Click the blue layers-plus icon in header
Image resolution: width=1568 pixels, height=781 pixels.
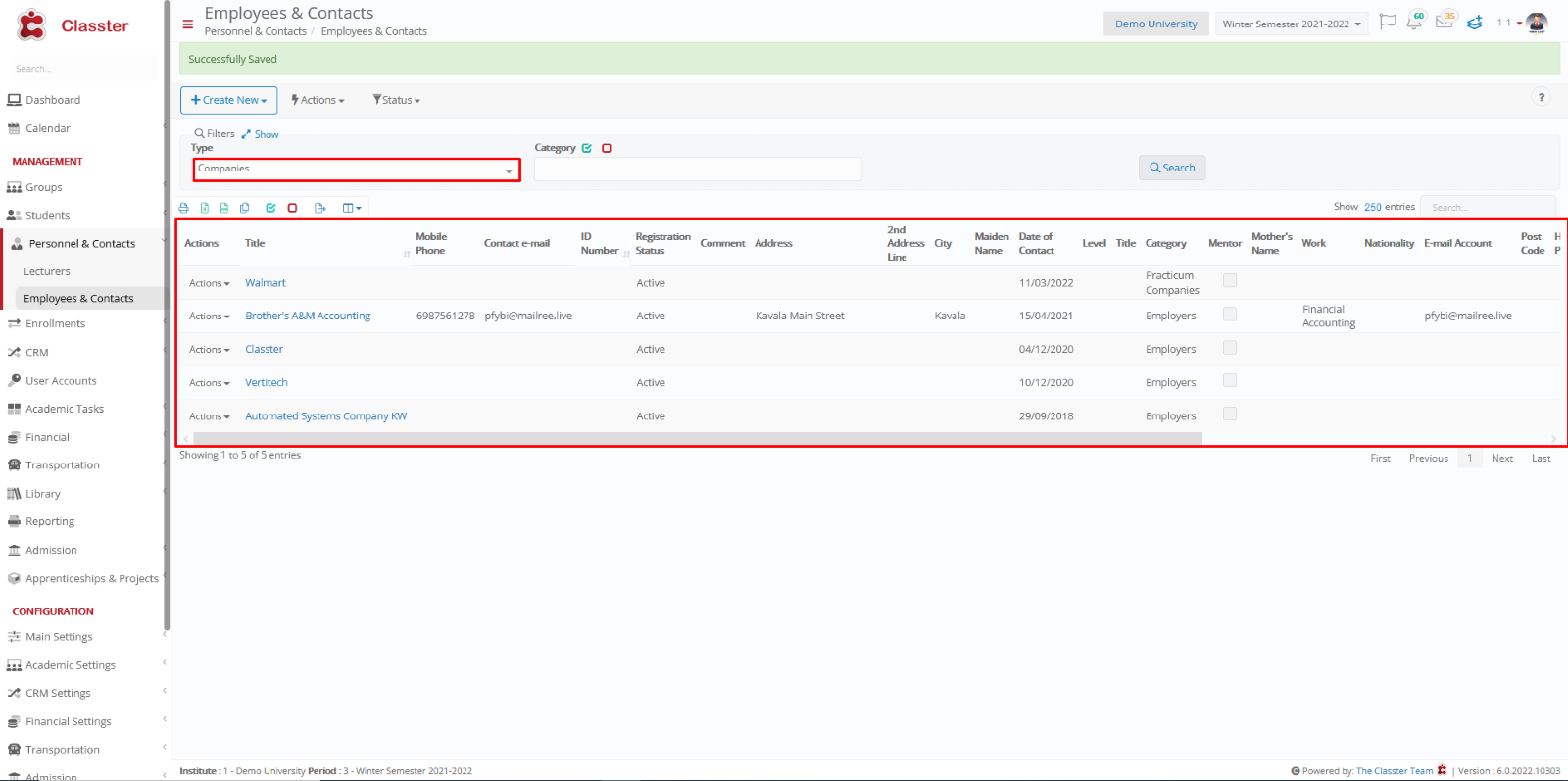click(x=1475, y=22)
